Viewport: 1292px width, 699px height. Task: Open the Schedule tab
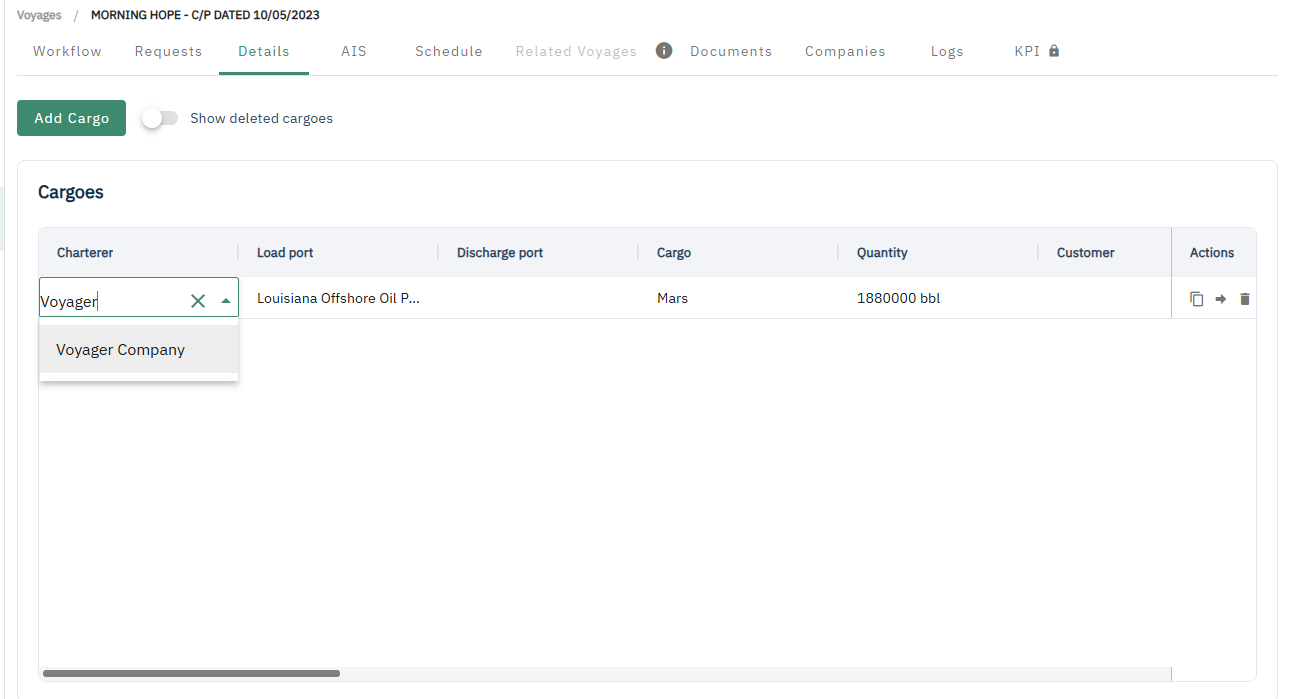click(449, 51)
